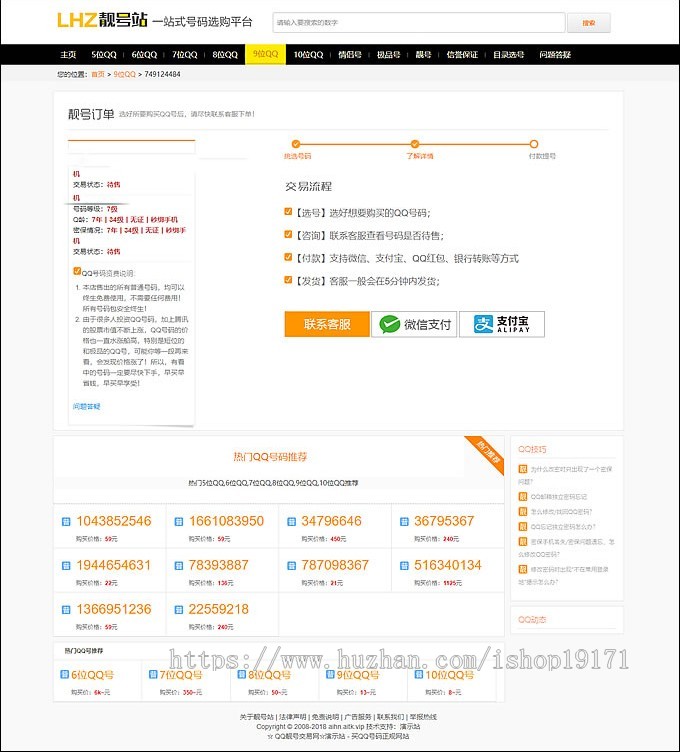Open the 情侣号 nav item
This screenshot has width=680, height=752.
click(x=350, y=55)
